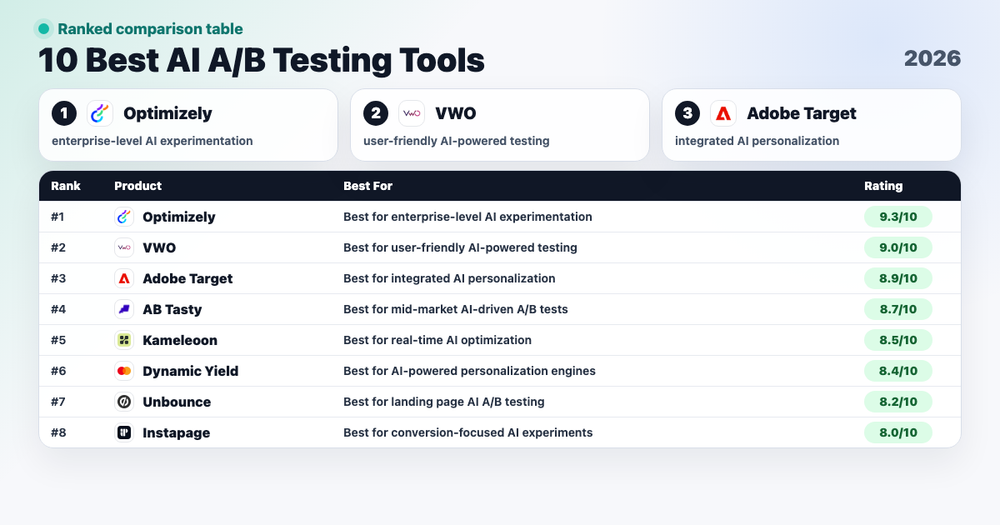Click the 8.7/10 rating badge
Image resolution: width=1000 pixels, height=525 pixels.
tap(898, 309)
